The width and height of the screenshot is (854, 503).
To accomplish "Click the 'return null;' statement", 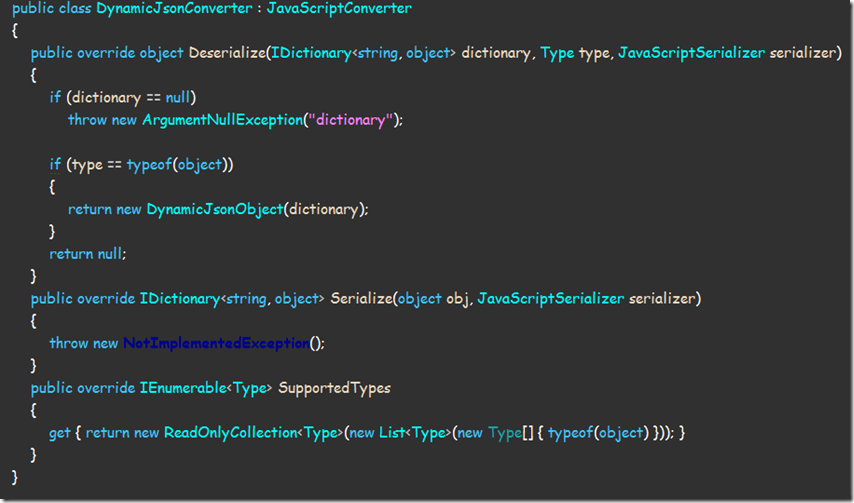I will pos(88,254).
